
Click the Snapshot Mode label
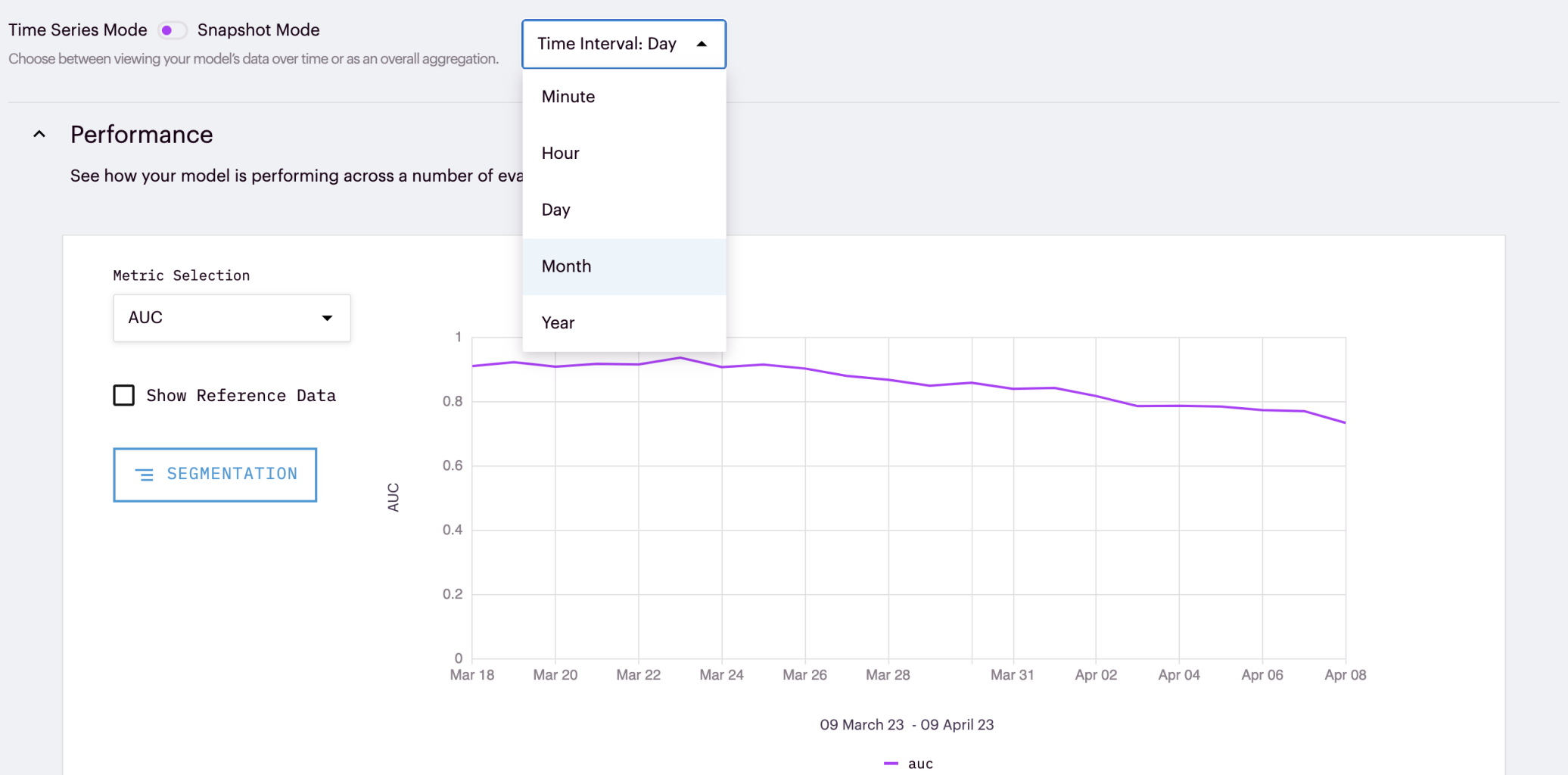point(259,30)
